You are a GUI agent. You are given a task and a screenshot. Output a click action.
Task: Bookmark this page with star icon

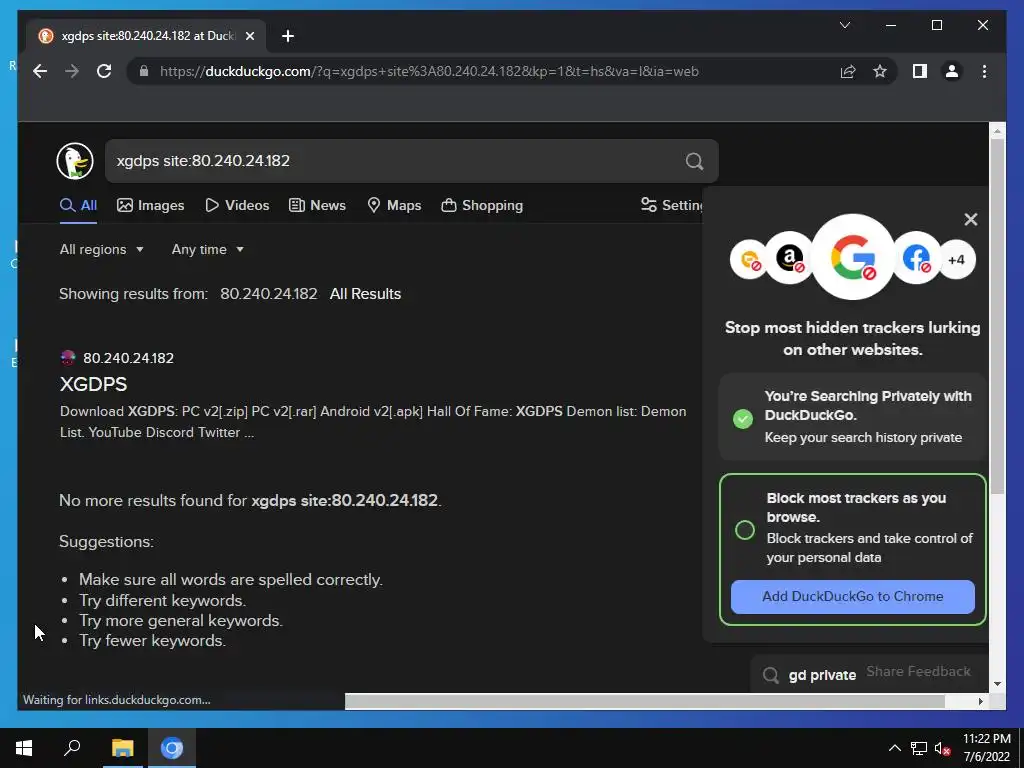pos(880,71)
